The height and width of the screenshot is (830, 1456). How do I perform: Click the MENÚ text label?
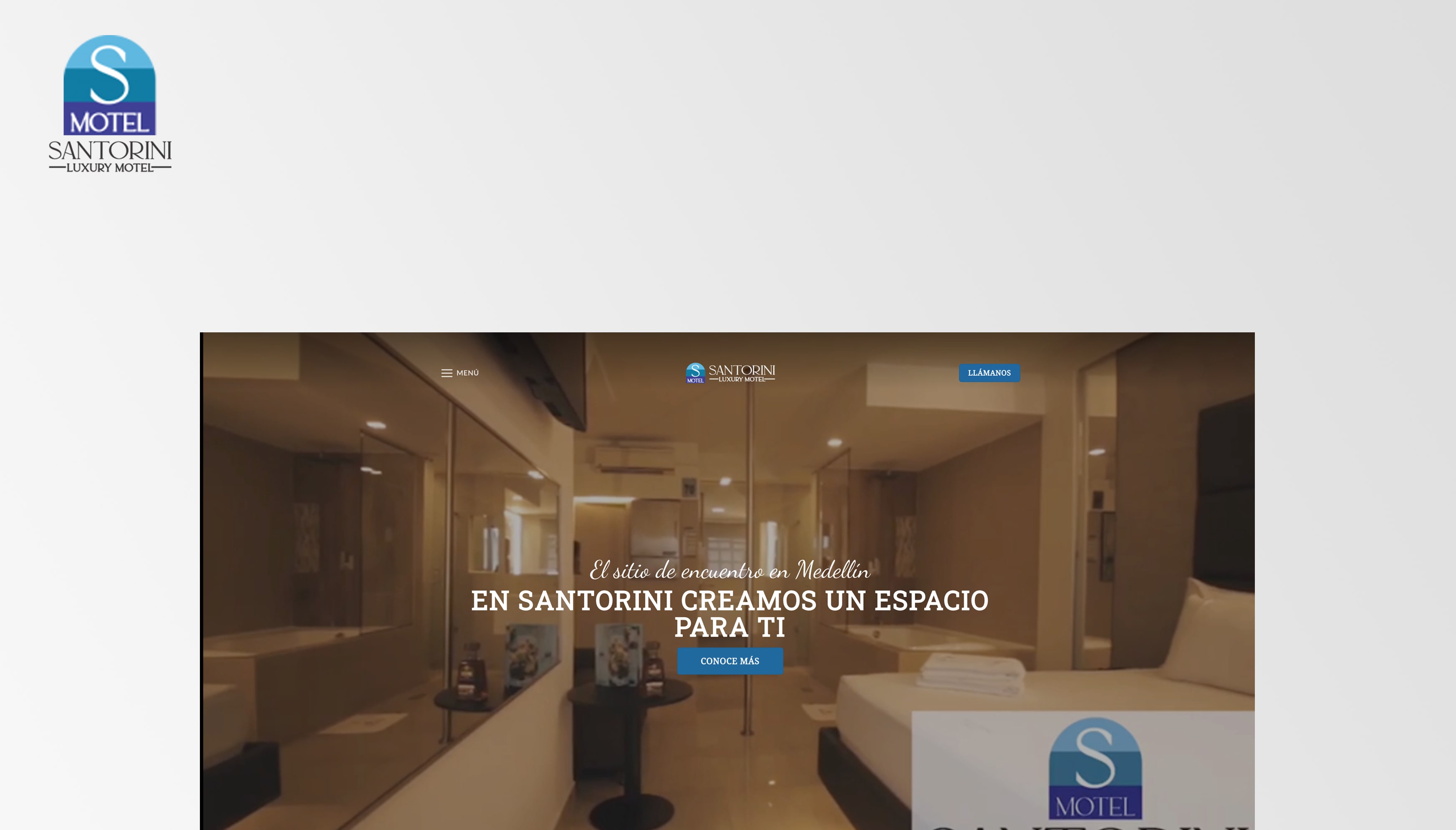pyautogui.click(x=467, y=373)
